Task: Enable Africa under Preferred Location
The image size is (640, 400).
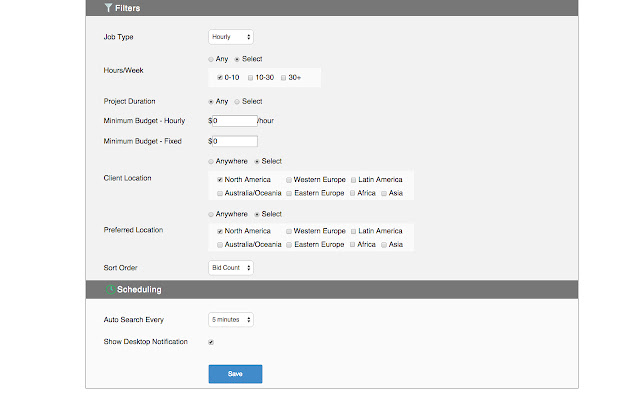Action: (353, 245)
